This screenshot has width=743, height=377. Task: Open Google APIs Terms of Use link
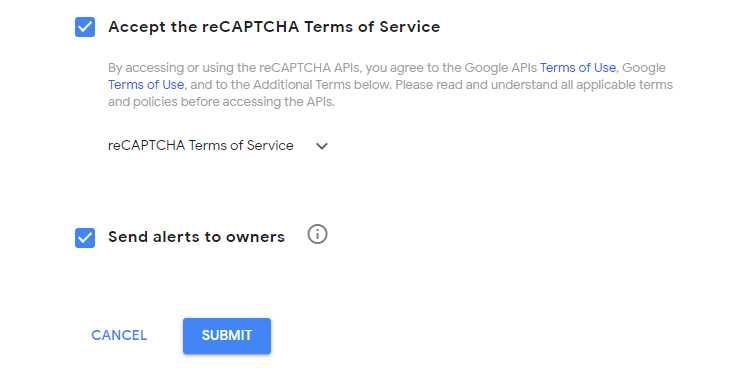click(578, 68)
